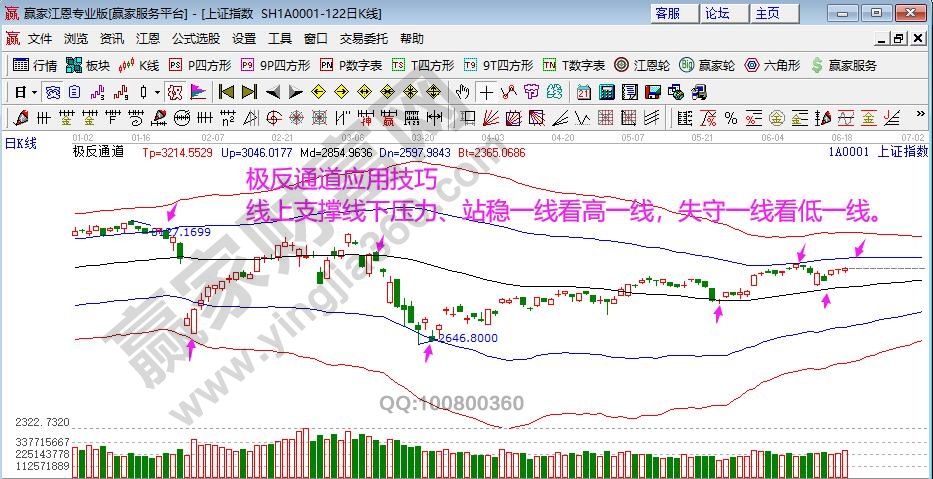Open the K线 candlestick chart view
Viewport: 933px width, 479px height.
(x=138, y=65)
